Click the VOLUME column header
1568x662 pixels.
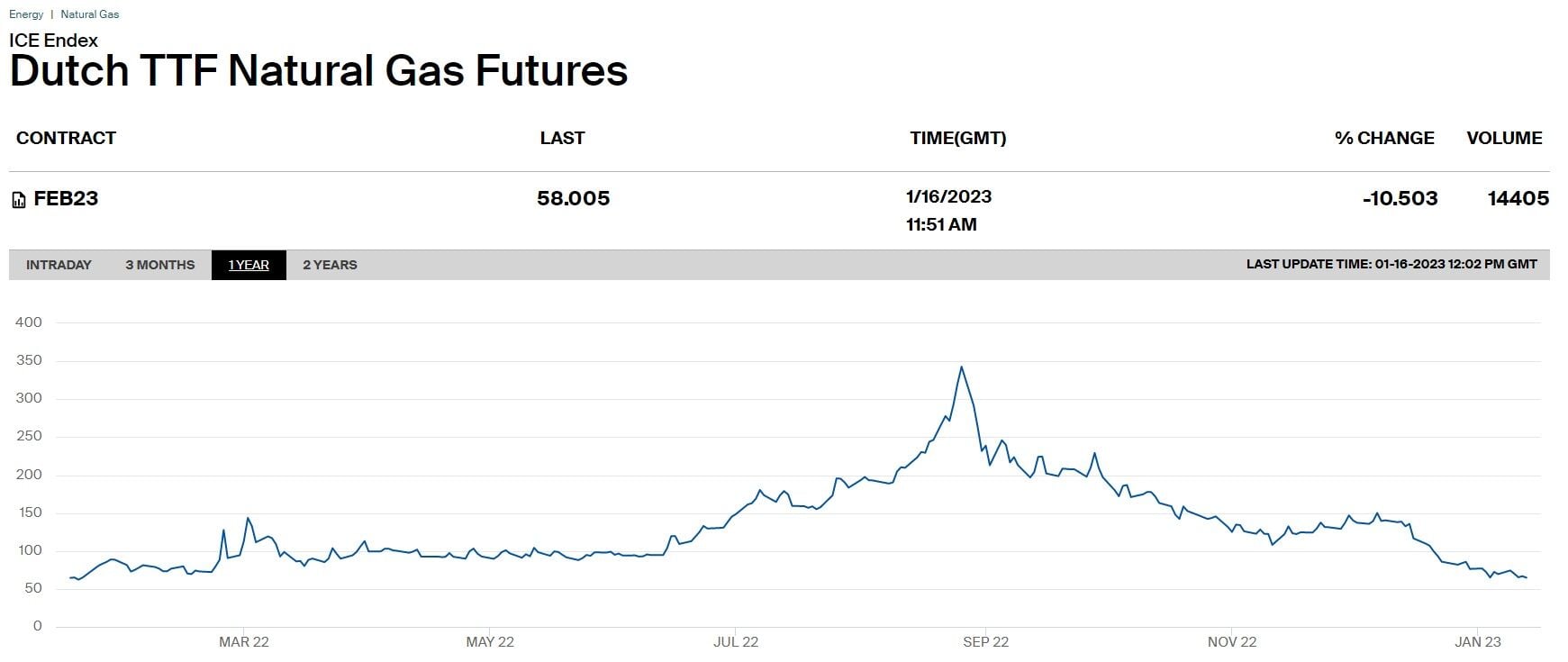(x=1504, y=138)
